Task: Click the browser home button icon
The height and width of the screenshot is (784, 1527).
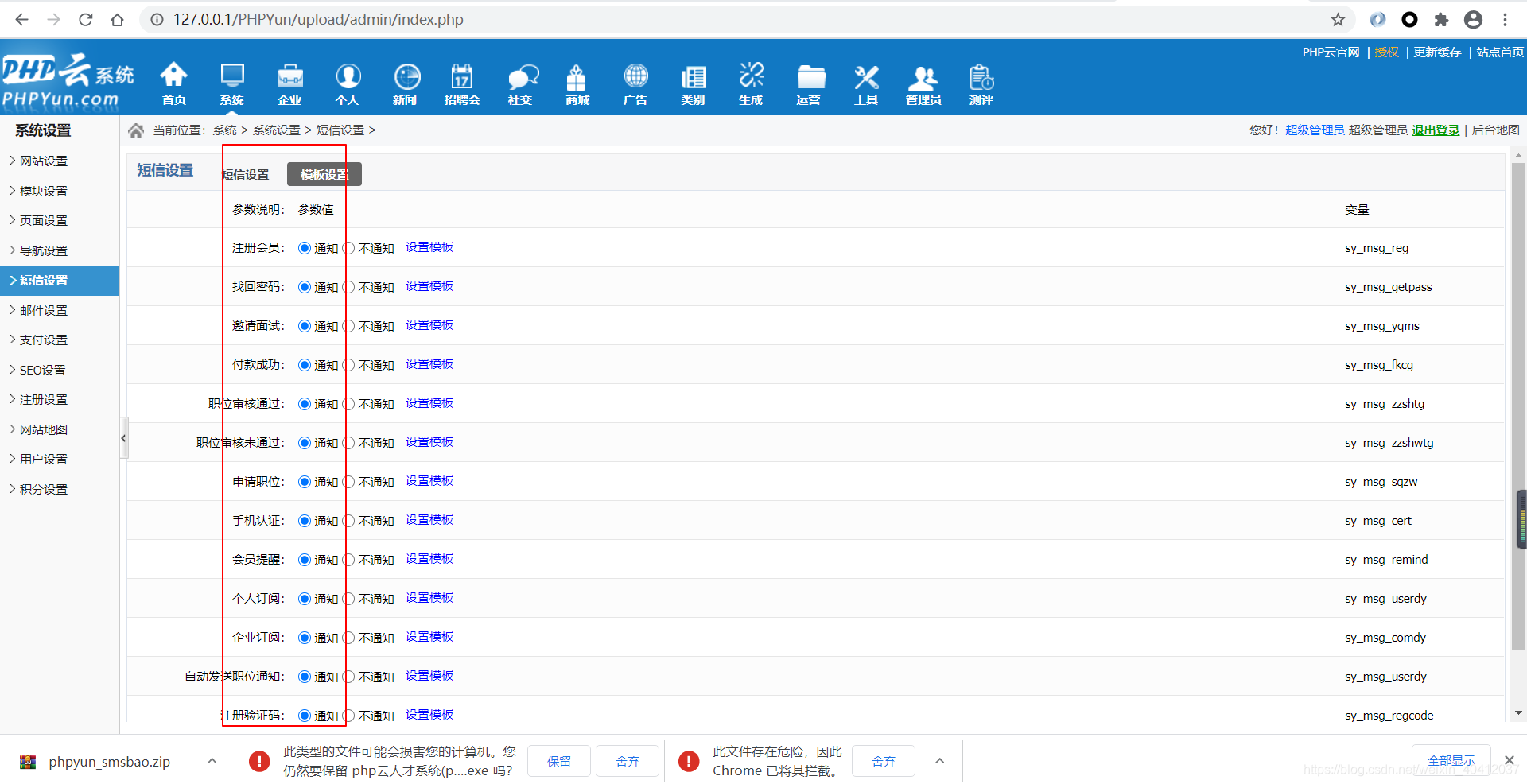Action: click(x=118, y=19)
